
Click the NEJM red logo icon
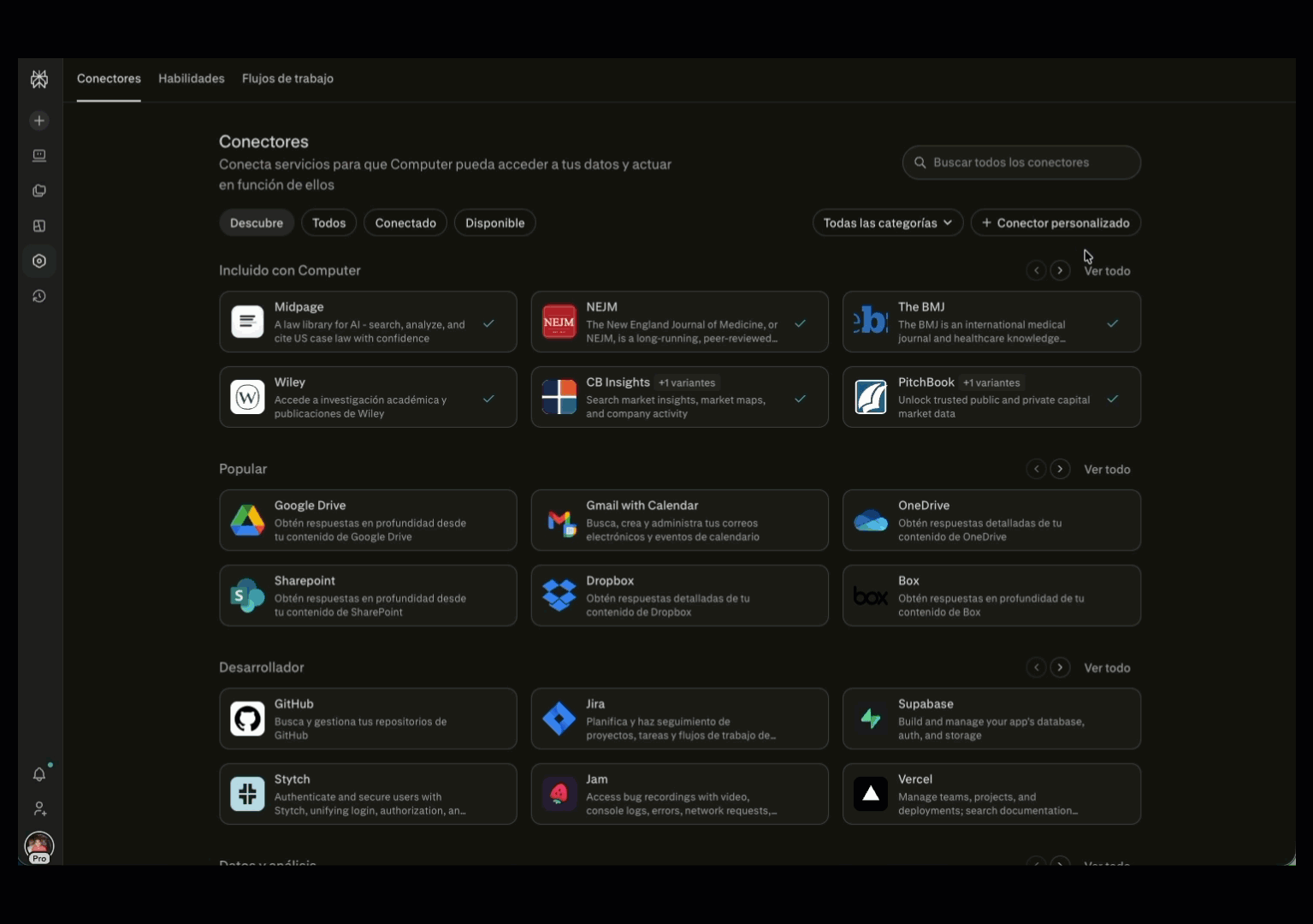(x=559, y=322)
